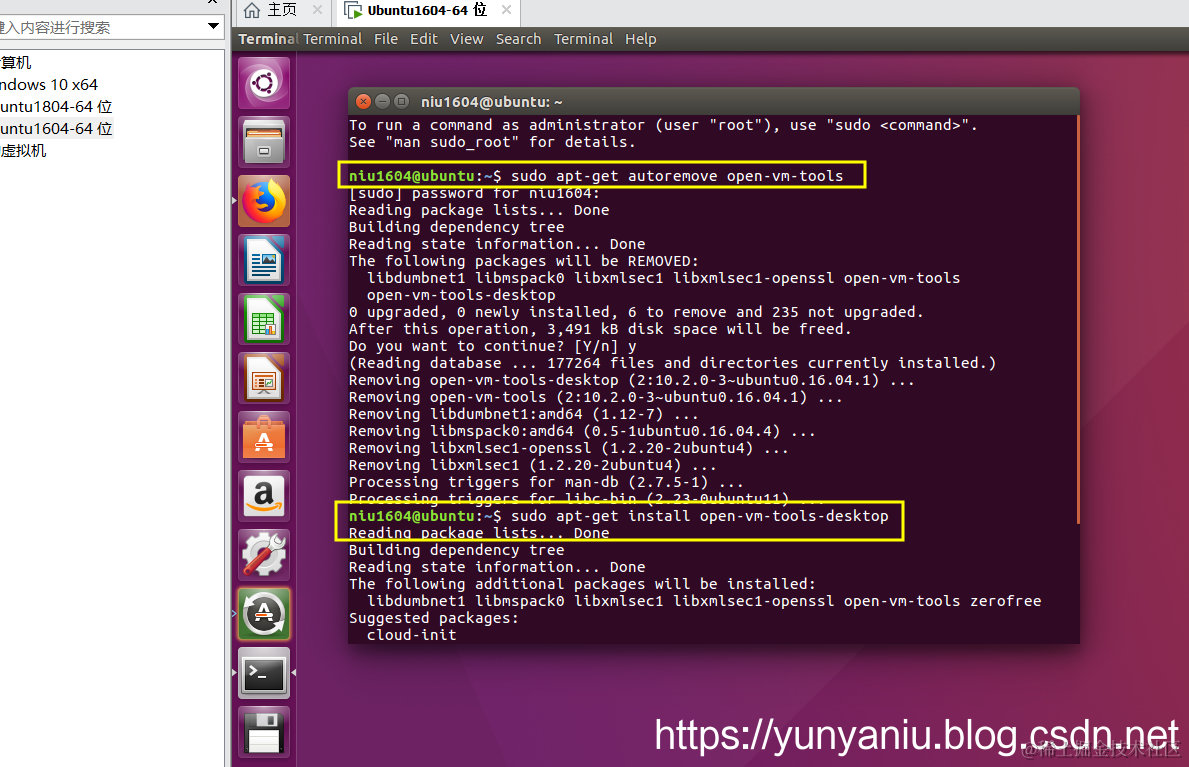This screenshot has height=767, width=1189.
Task: Open the second Terminal menu before Help
Action: [x=583, y=39]
